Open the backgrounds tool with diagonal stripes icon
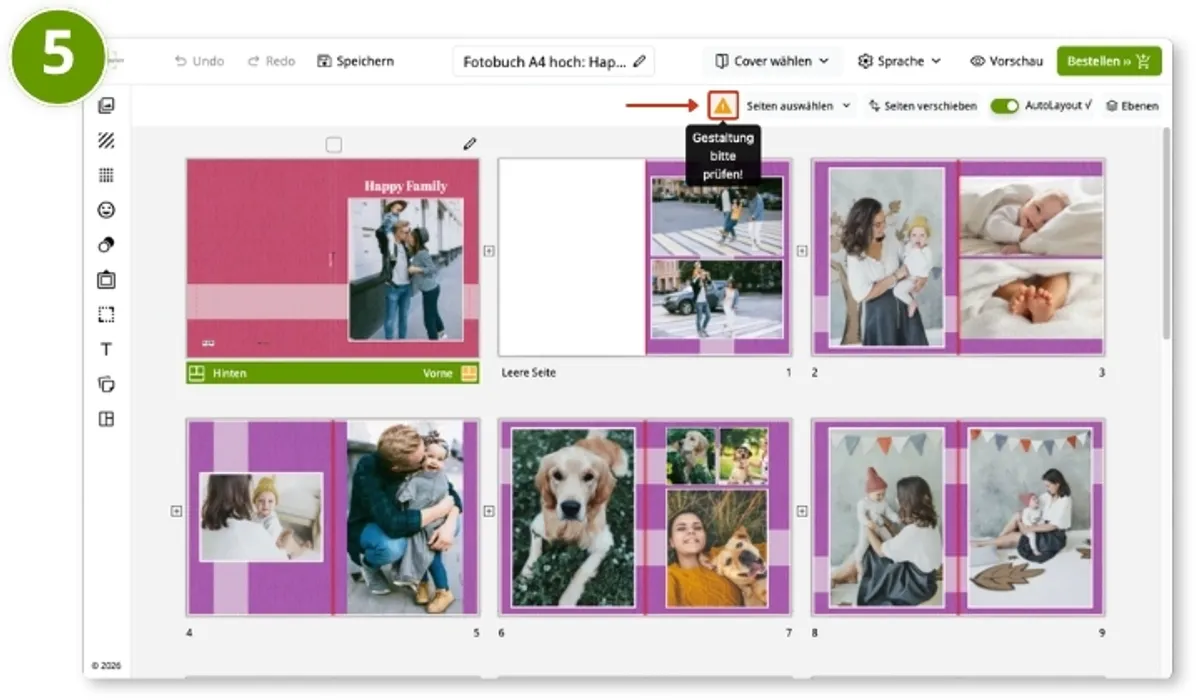The width and height of the screenshot is (1200, 700). [x=106, y=141]
